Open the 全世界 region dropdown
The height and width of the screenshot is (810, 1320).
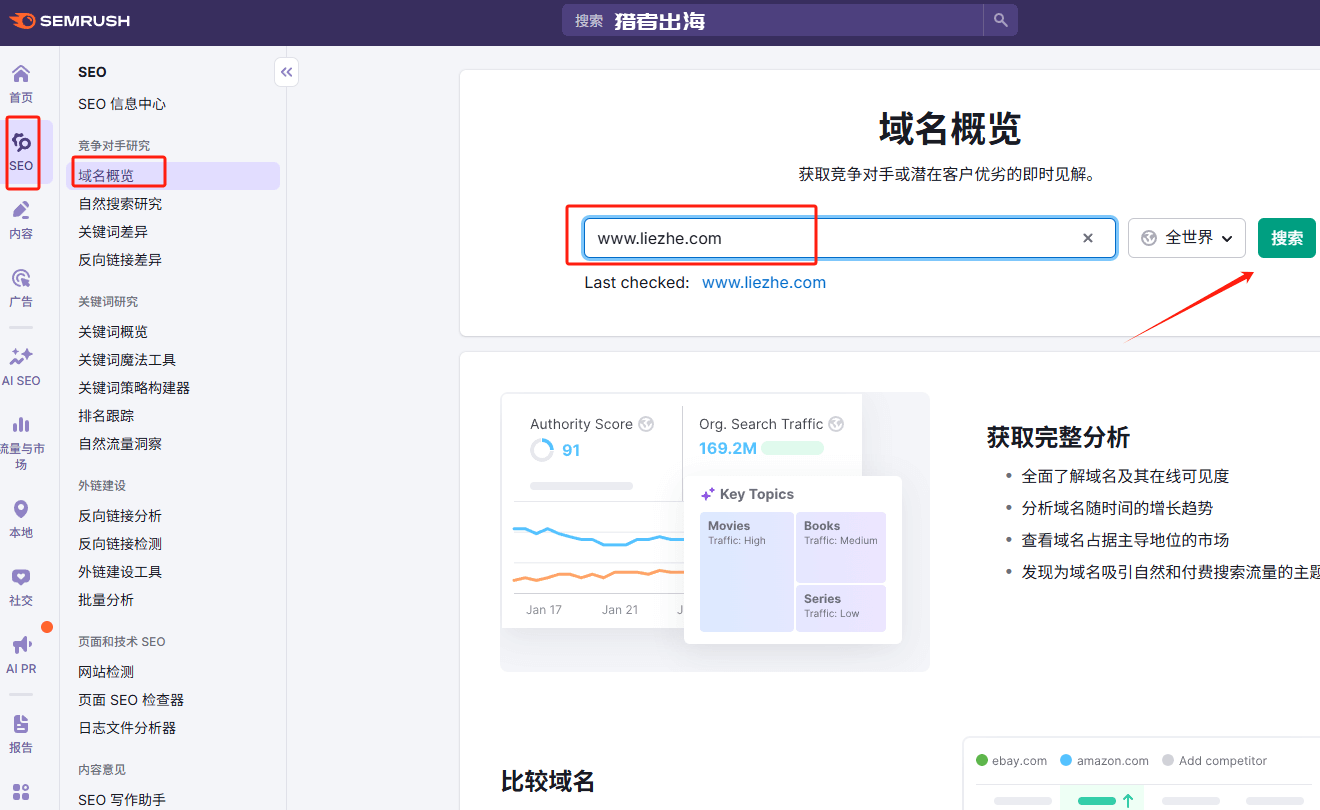click(1187, 238)
